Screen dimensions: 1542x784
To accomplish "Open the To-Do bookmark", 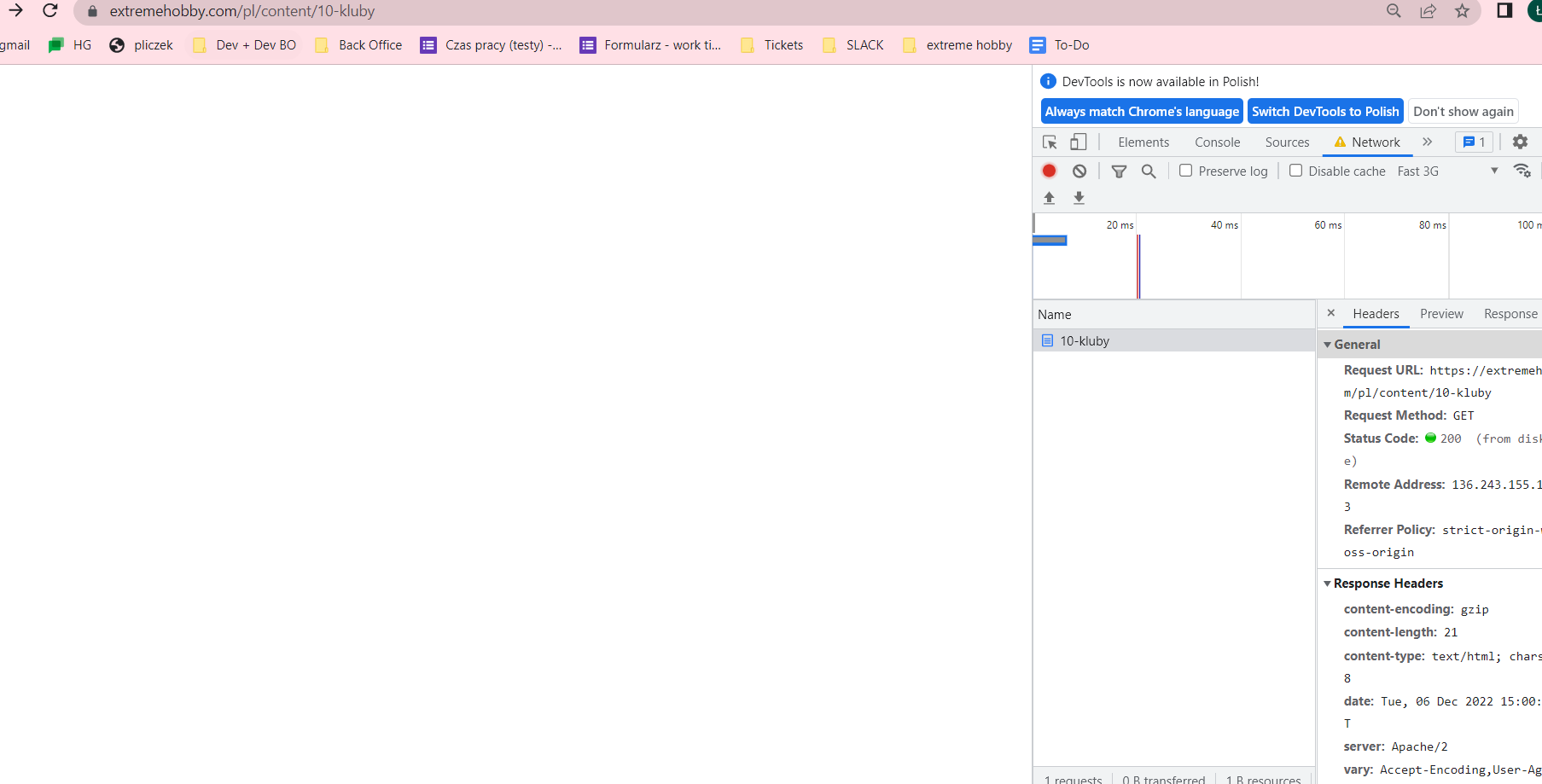I will coord(1060,45).
